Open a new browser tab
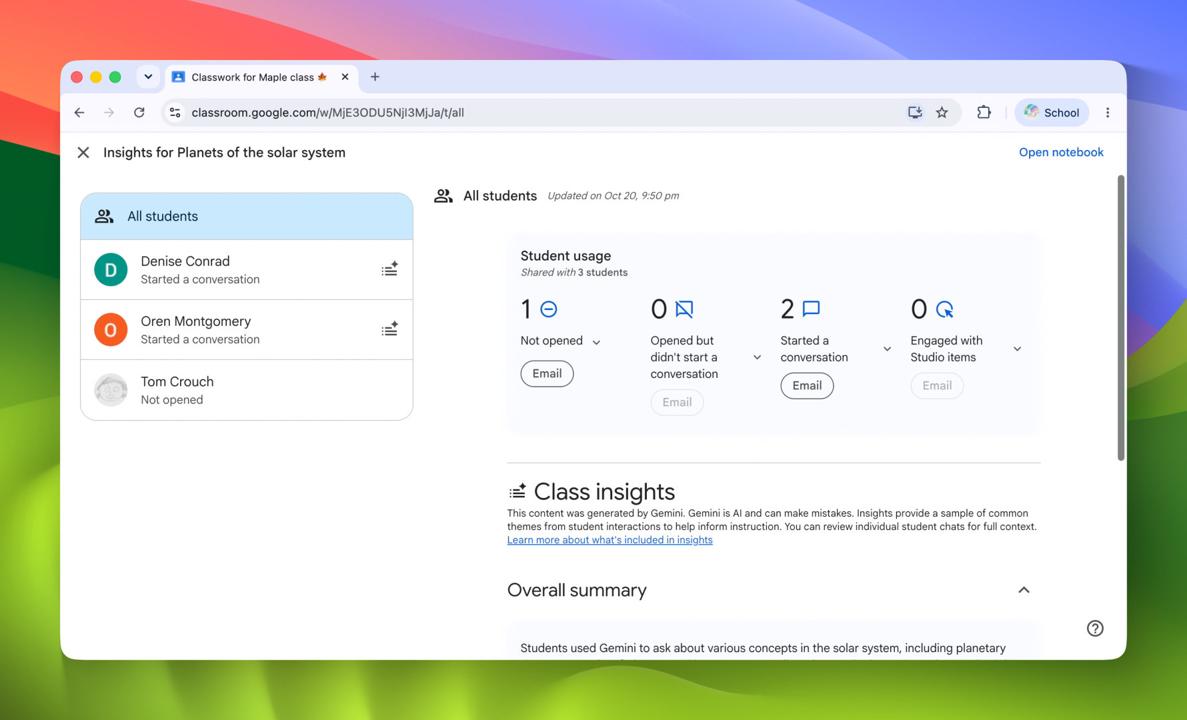 point(375,76)
